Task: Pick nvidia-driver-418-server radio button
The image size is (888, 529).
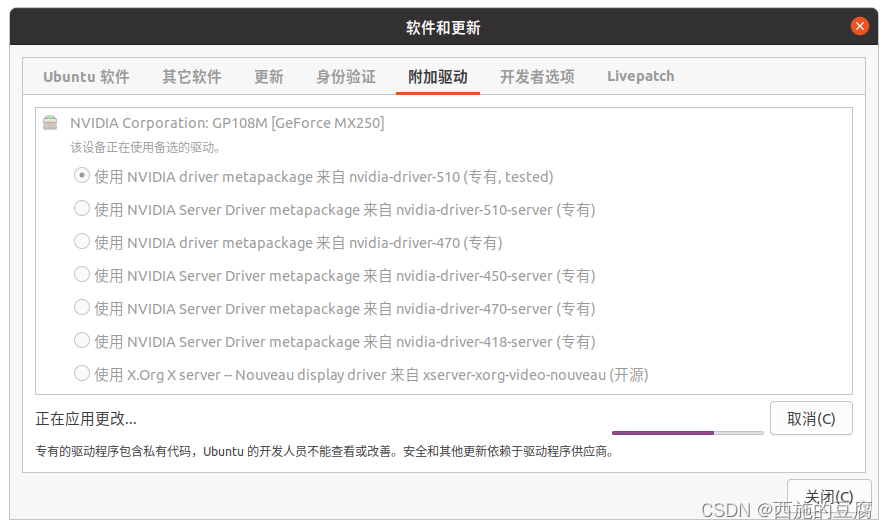Action: [x=82, y=340]
